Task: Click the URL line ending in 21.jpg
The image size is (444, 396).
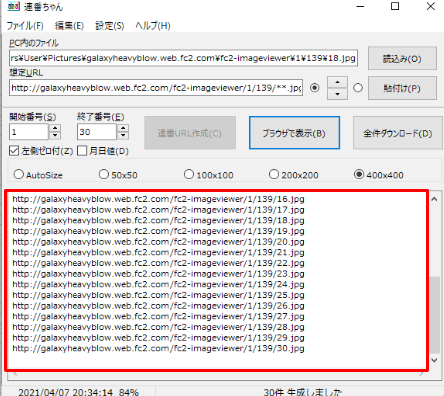Action: 158,253
